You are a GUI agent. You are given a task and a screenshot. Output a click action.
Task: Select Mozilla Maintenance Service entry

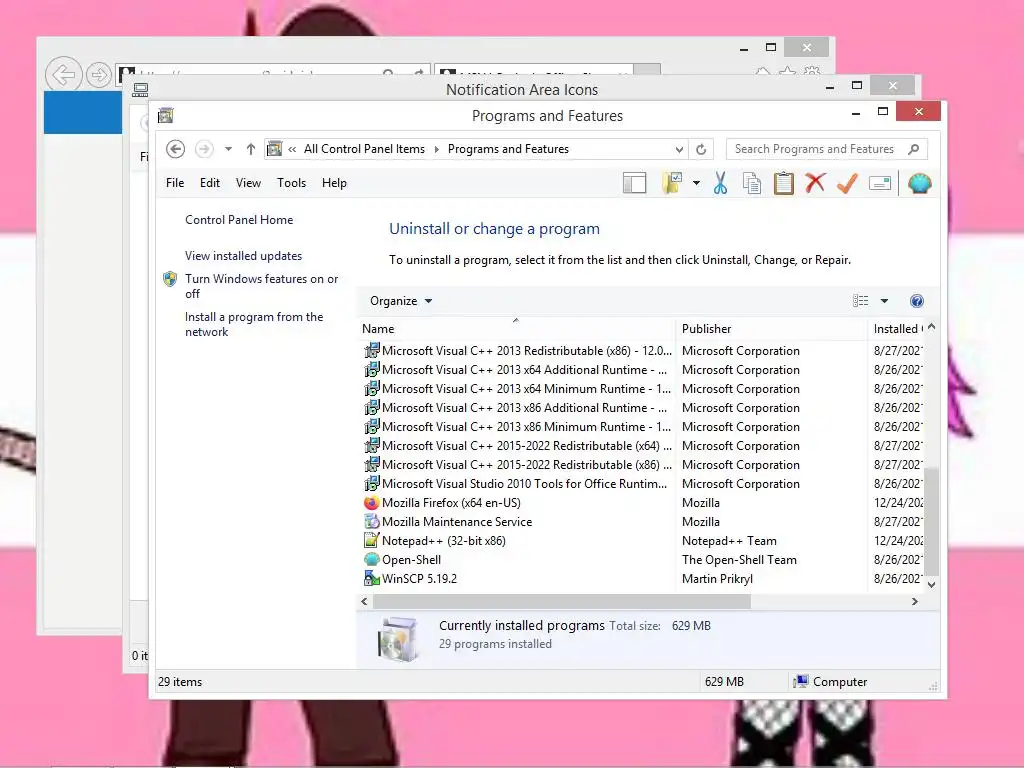(x=643, y=522)
